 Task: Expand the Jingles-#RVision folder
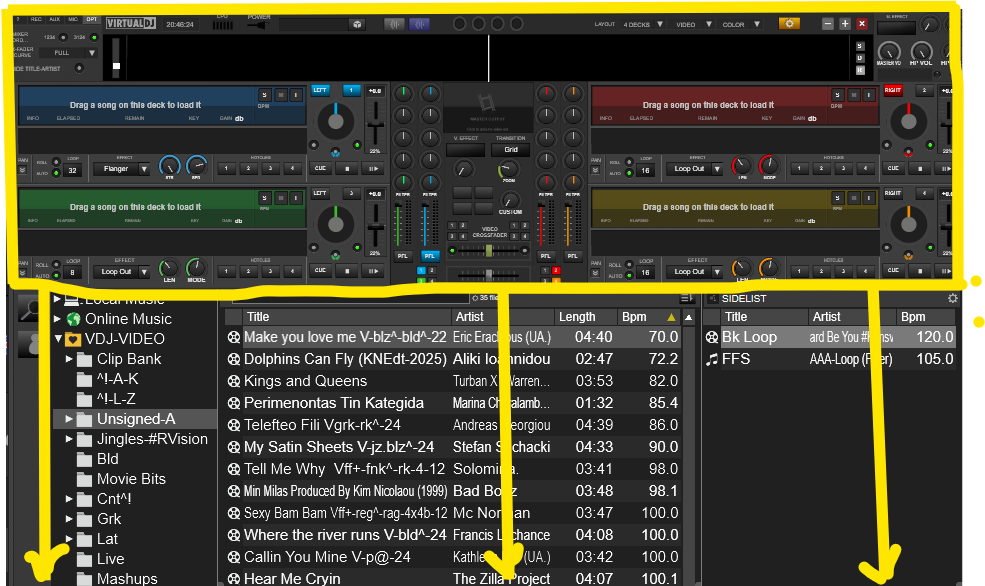pos(69,439)
